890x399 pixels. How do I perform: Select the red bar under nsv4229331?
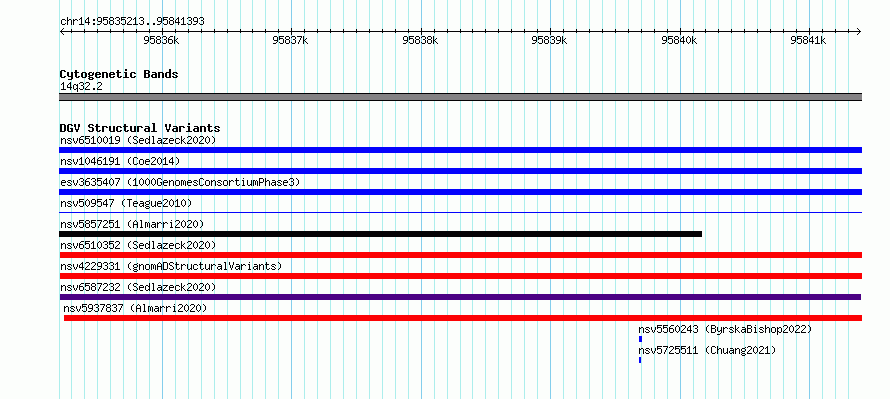[460, 276]
